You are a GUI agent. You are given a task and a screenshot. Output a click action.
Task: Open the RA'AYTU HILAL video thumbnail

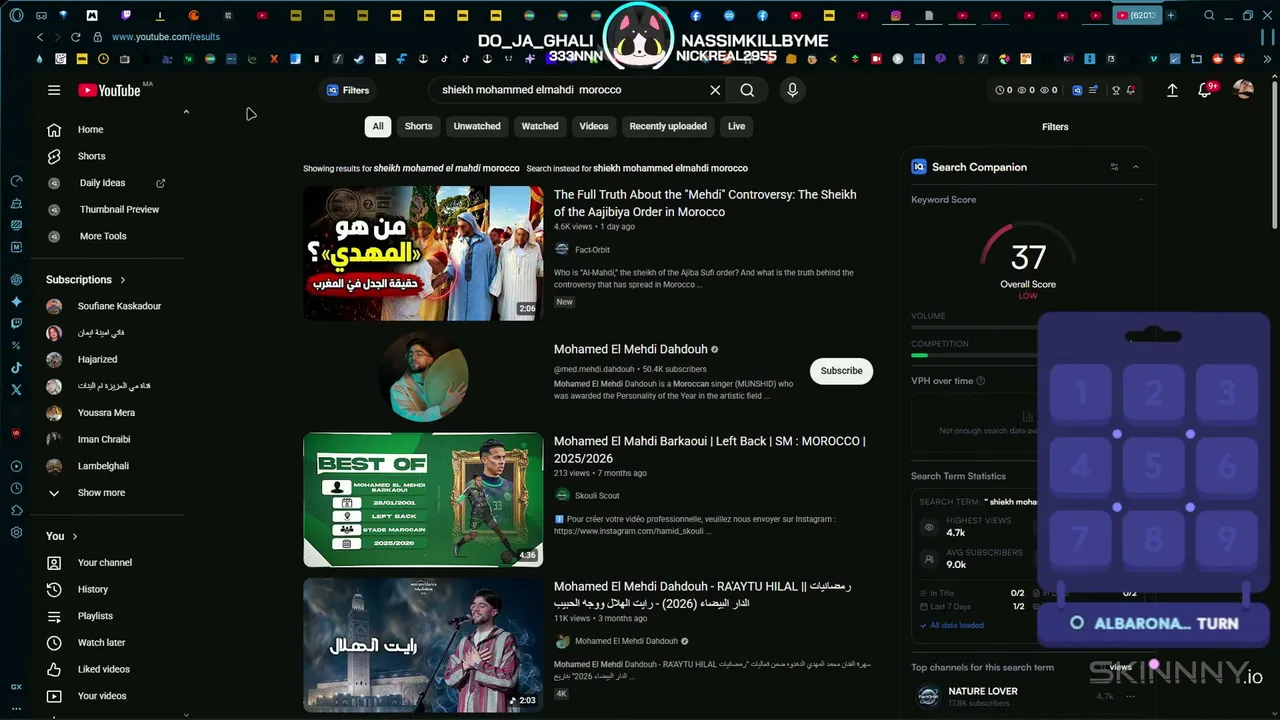click(x=423, y=645)
